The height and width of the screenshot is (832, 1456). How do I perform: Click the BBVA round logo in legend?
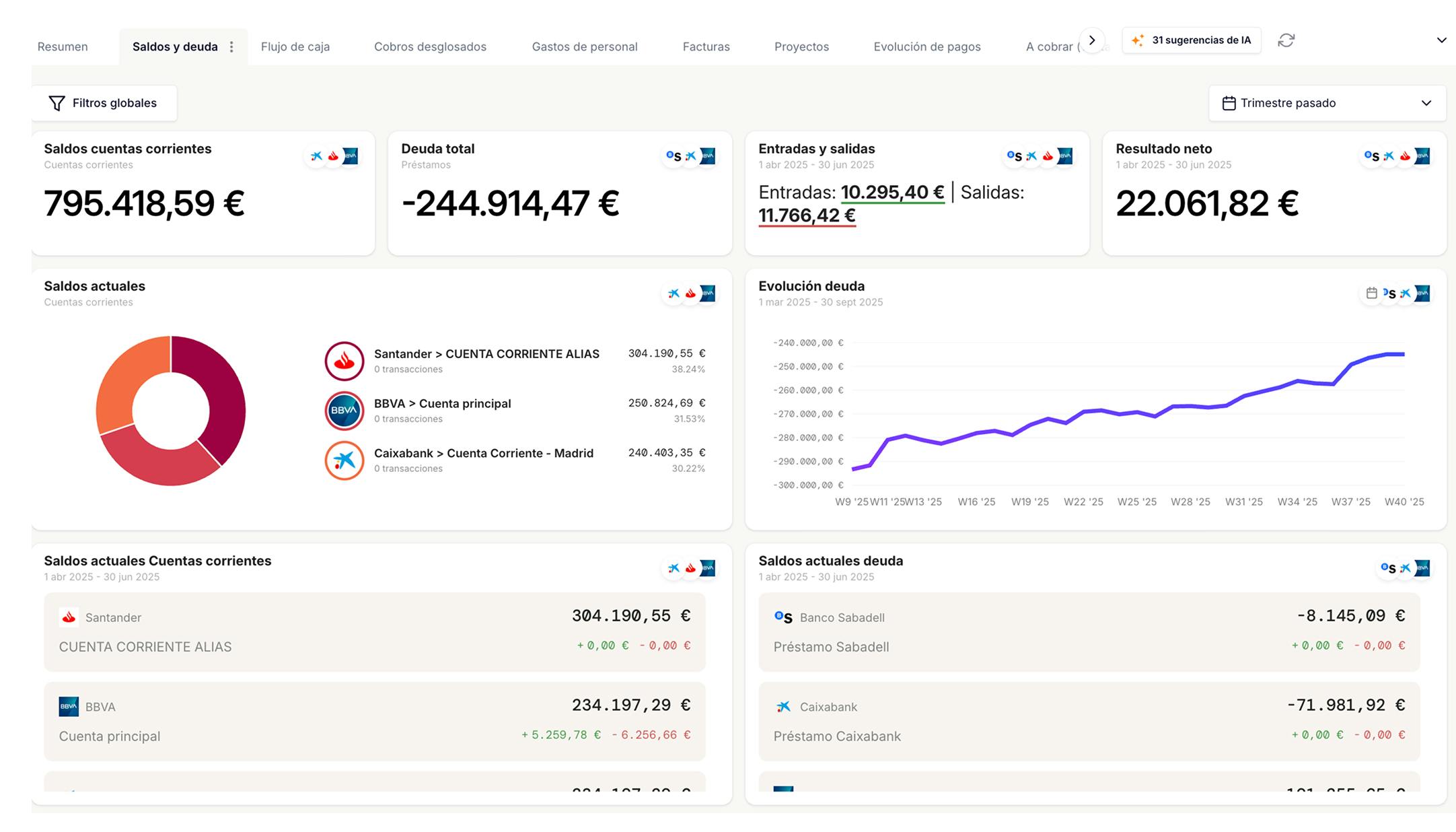pos(344,411)
